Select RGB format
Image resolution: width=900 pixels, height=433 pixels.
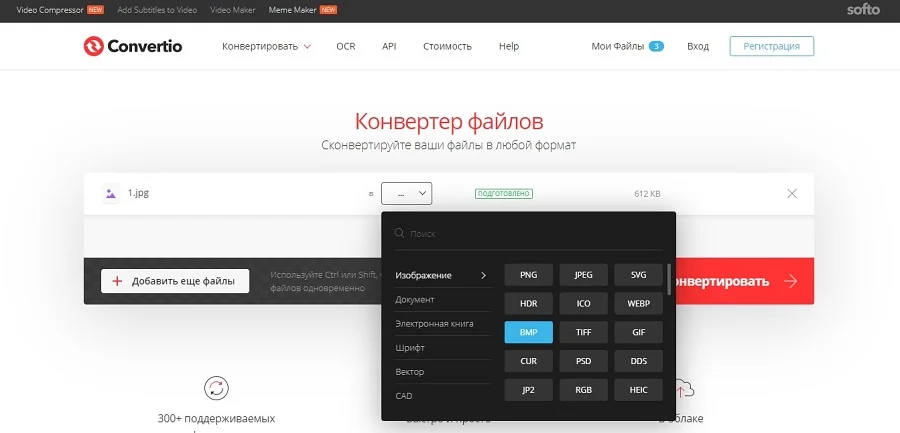[583, 390]
